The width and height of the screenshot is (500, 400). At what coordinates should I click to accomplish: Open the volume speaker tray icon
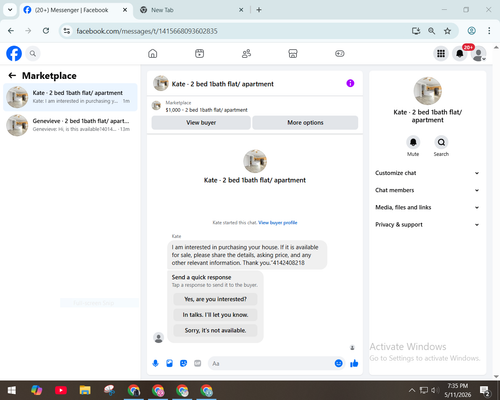tap(435, 390)
